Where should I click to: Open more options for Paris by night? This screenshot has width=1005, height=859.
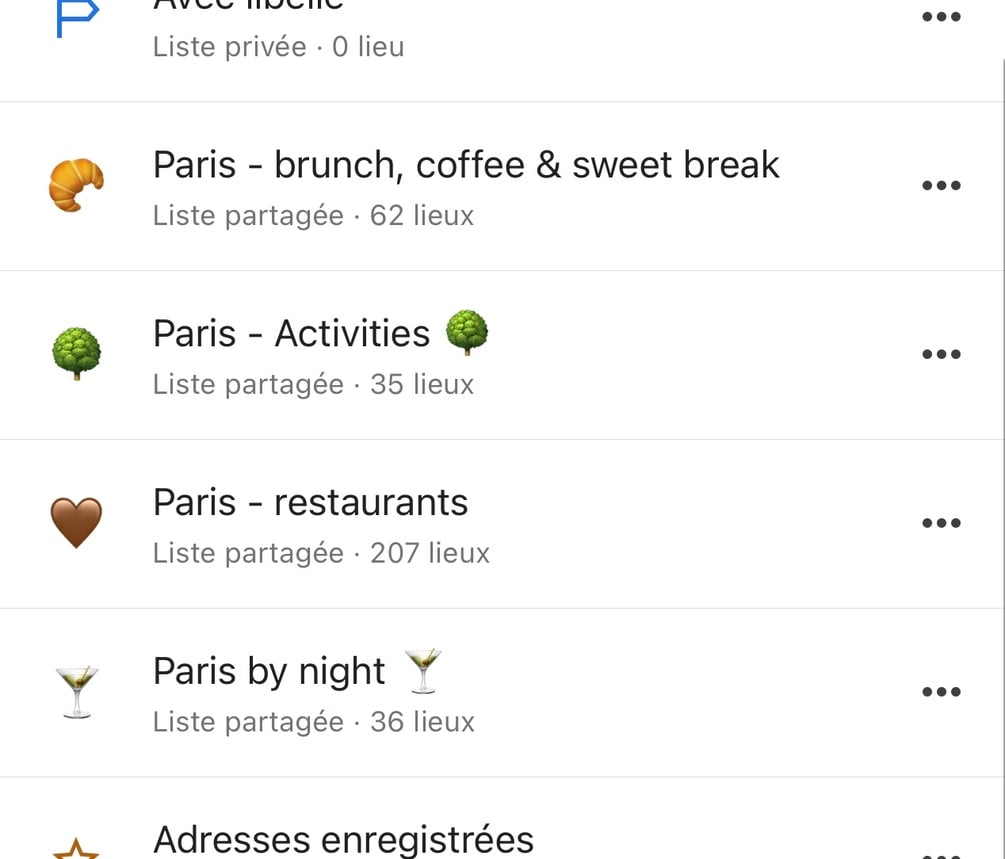941,691
